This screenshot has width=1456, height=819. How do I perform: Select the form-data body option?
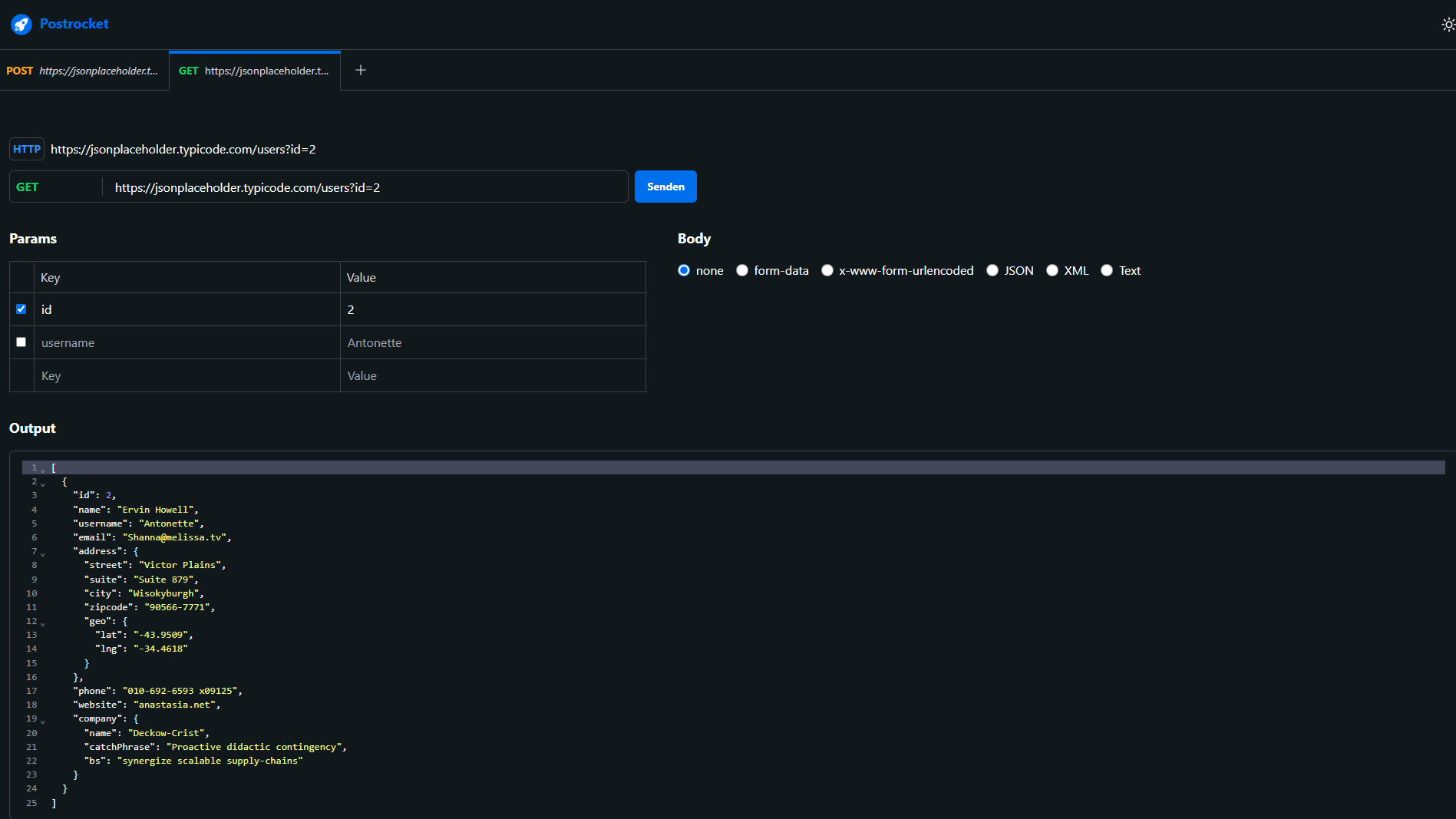pyautogui.click(x=742, y=270)
